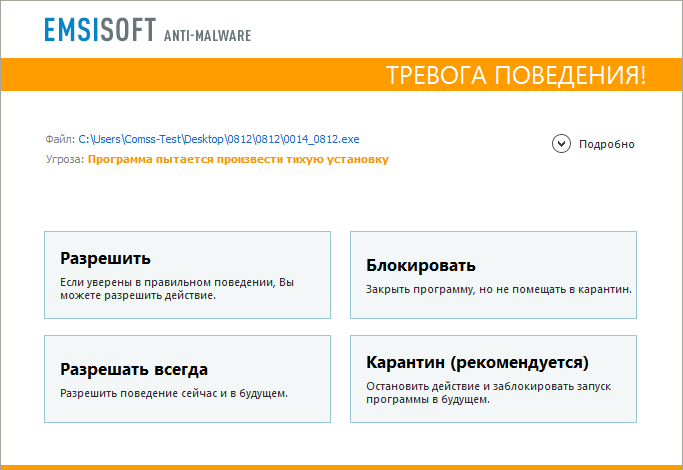This screenshot has width=683, height=470.
Task: Expand details with the circled chevron icon
Action: point(561,144)
